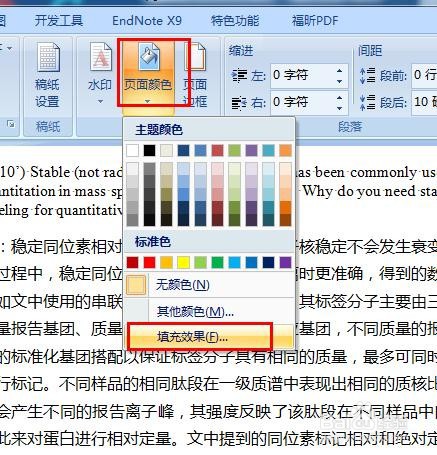This screenshot has height=455, width=437.
Task: Select 无颜色(N) in the color menu
Action: (x=210, y=285)
